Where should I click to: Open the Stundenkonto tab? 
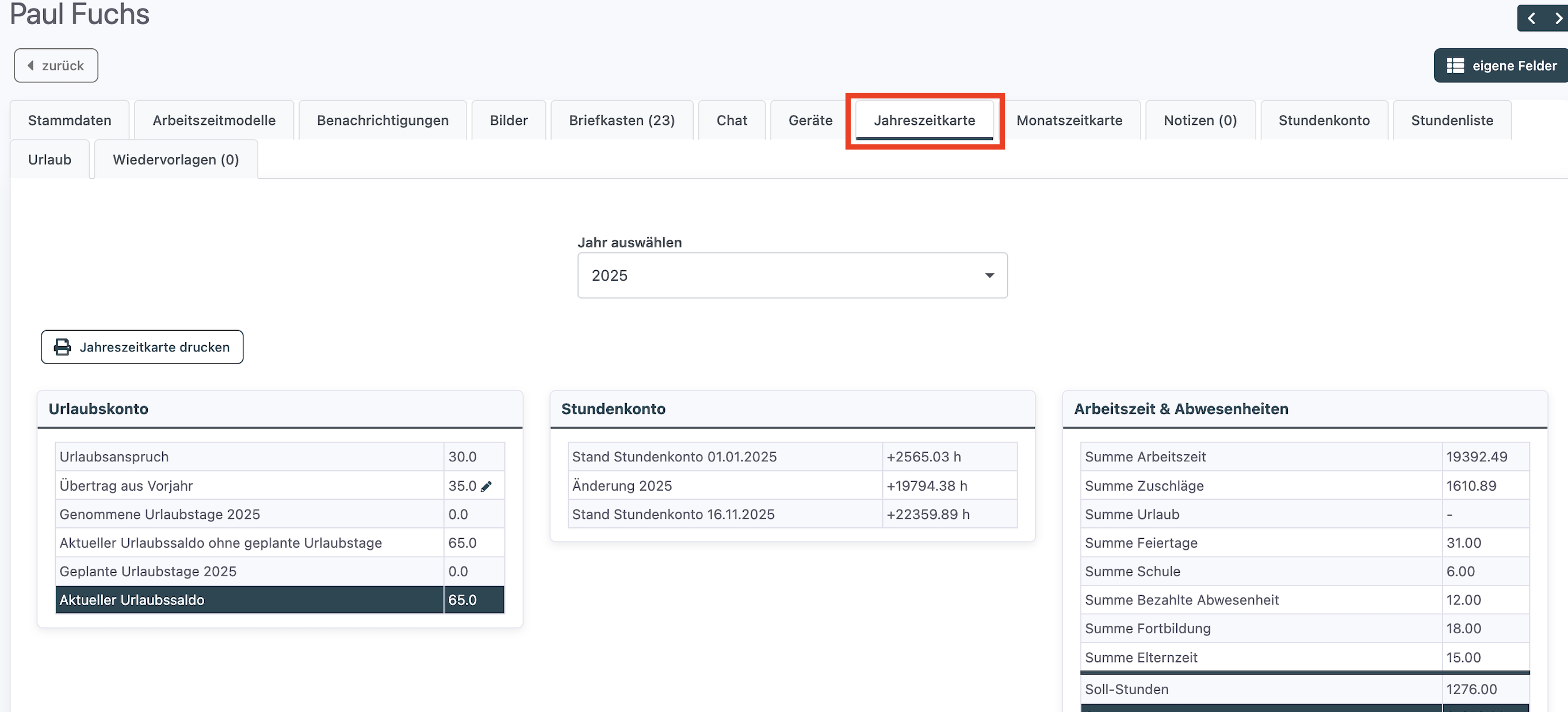click(1324, 121)
